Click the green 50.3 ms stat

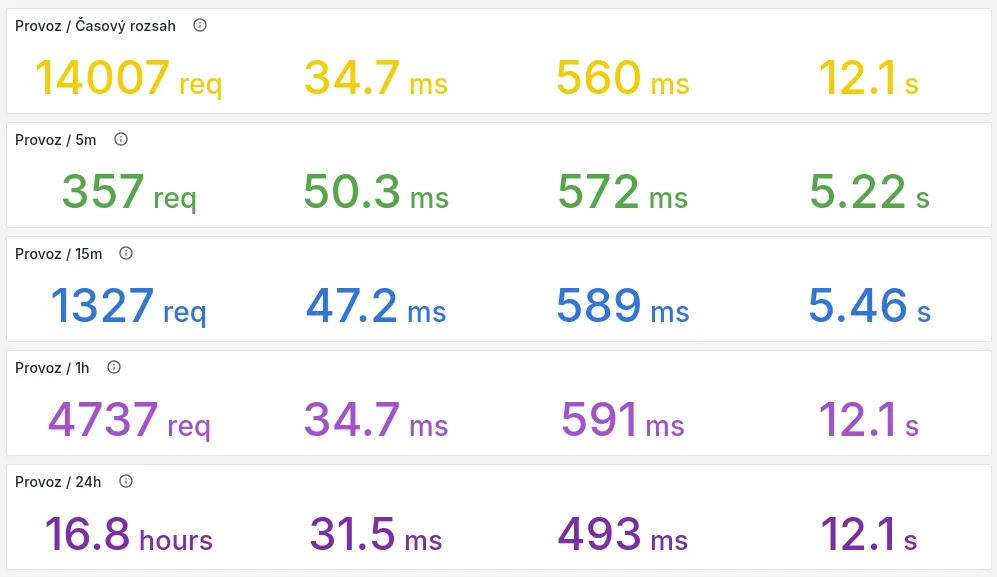pyautogui.click(x=376, y=192)
